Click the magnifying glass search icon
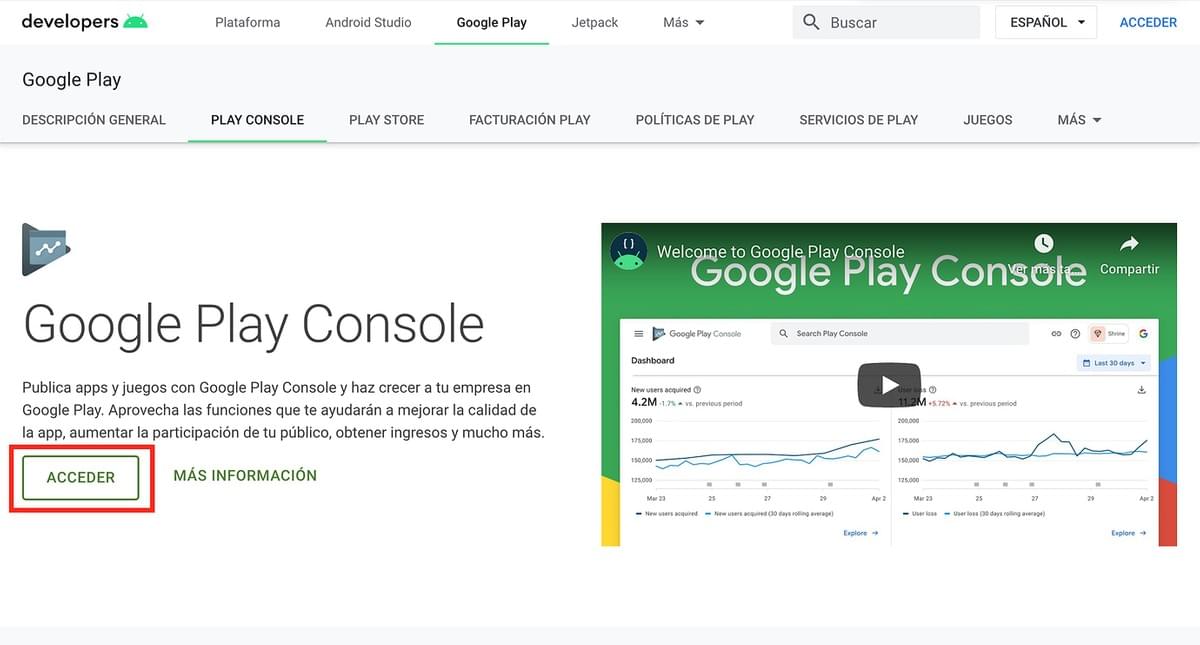The height and width of the screenshot is (645, 1200). pyautogui.click(x=812, y=22)
